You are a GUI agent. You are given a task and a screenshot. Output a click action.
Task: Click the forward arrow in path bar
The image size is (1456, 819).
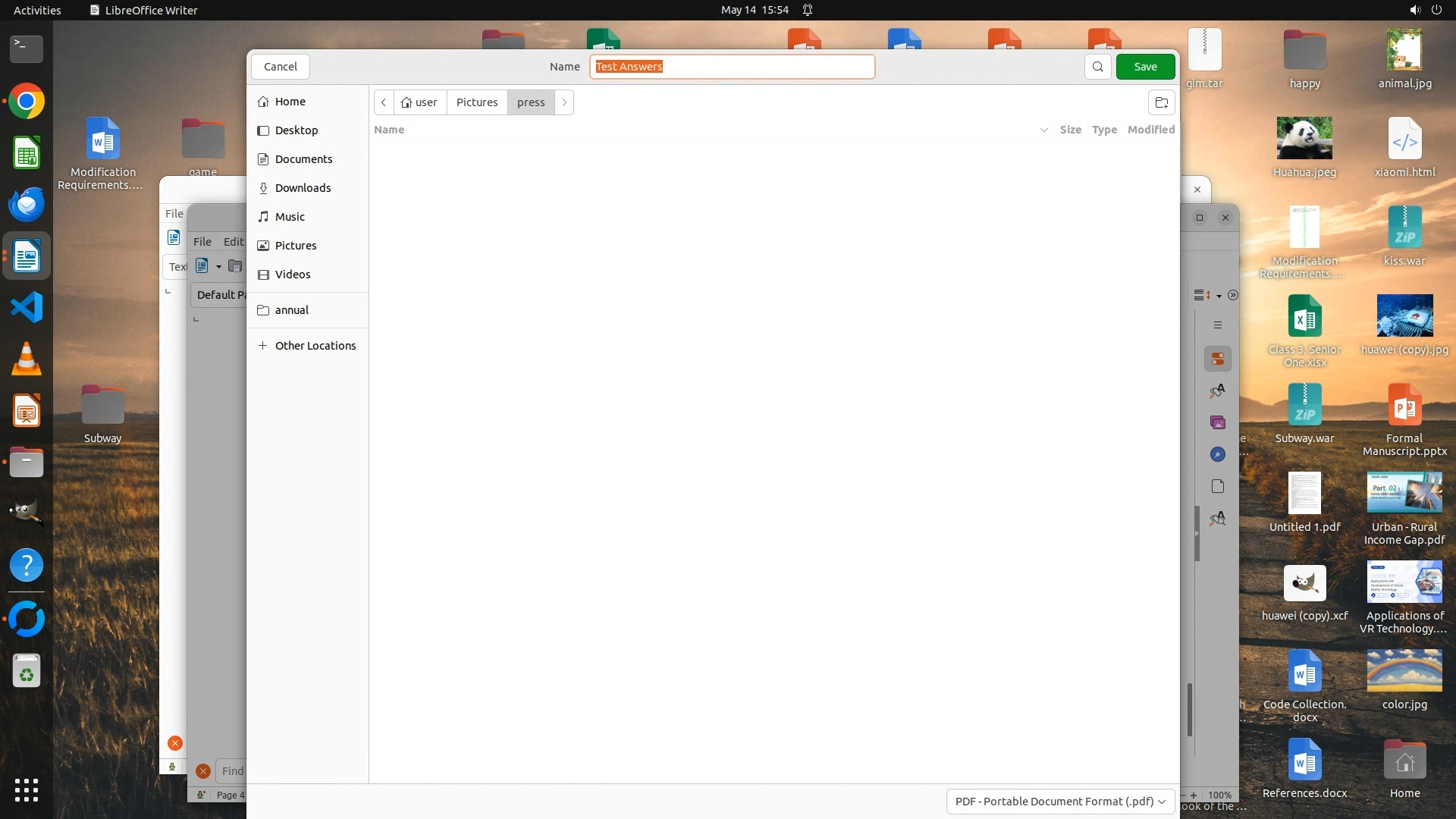(564, 102)
